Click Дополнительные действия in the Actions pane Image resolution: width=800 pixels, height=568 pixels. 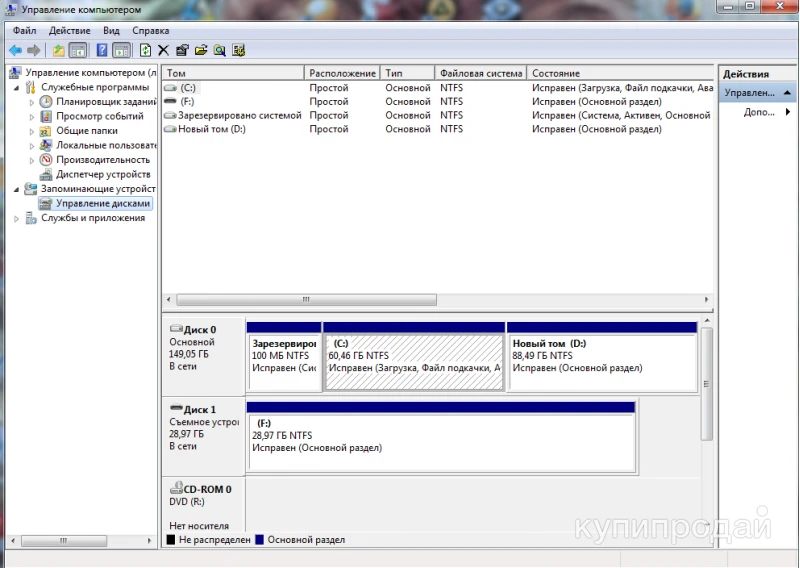tap(759, 112)
